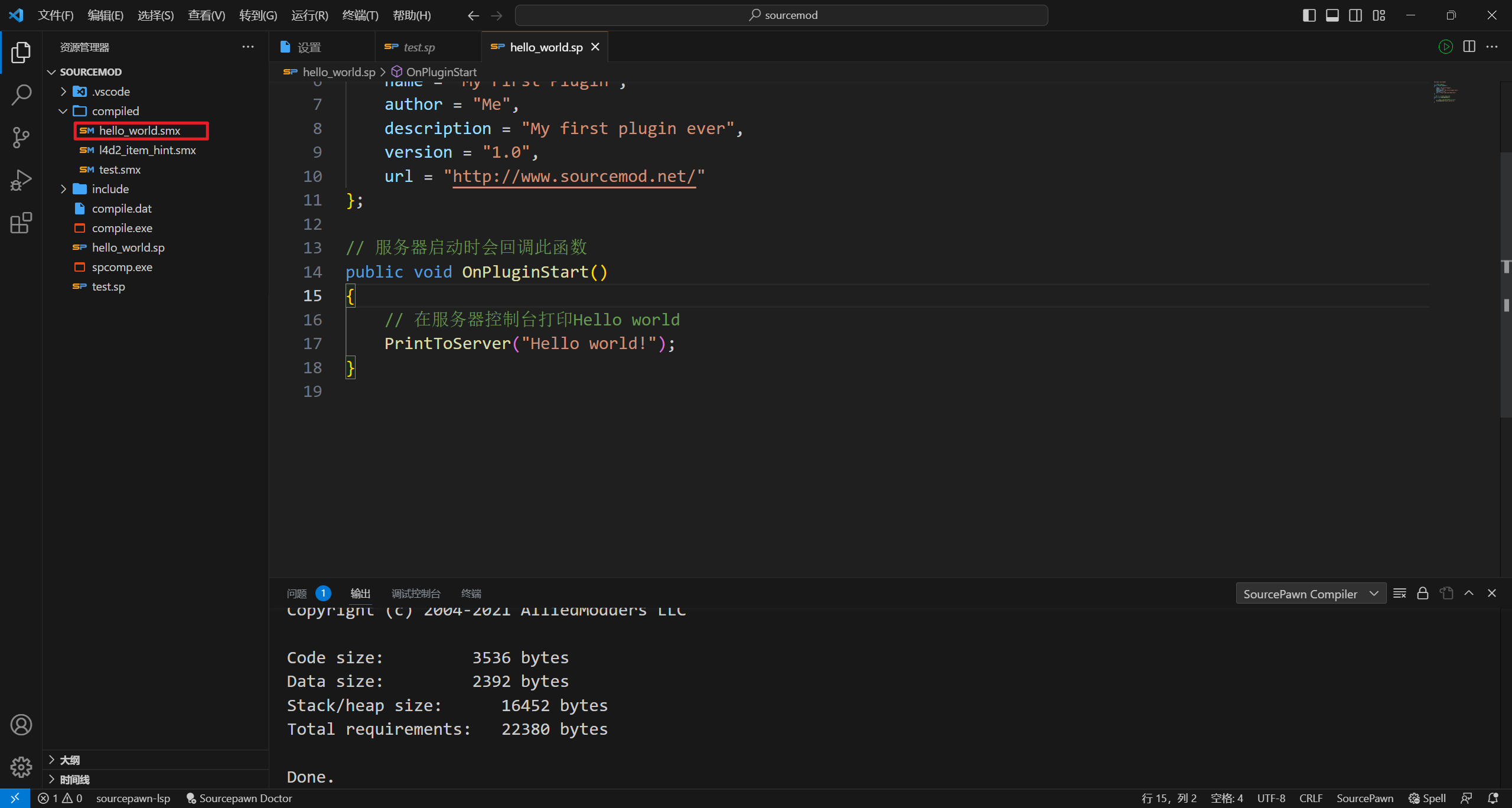Expand the timeline (时间线) section
The width and height of the screenshot is (1512, 808).
(x=156, y=780)
